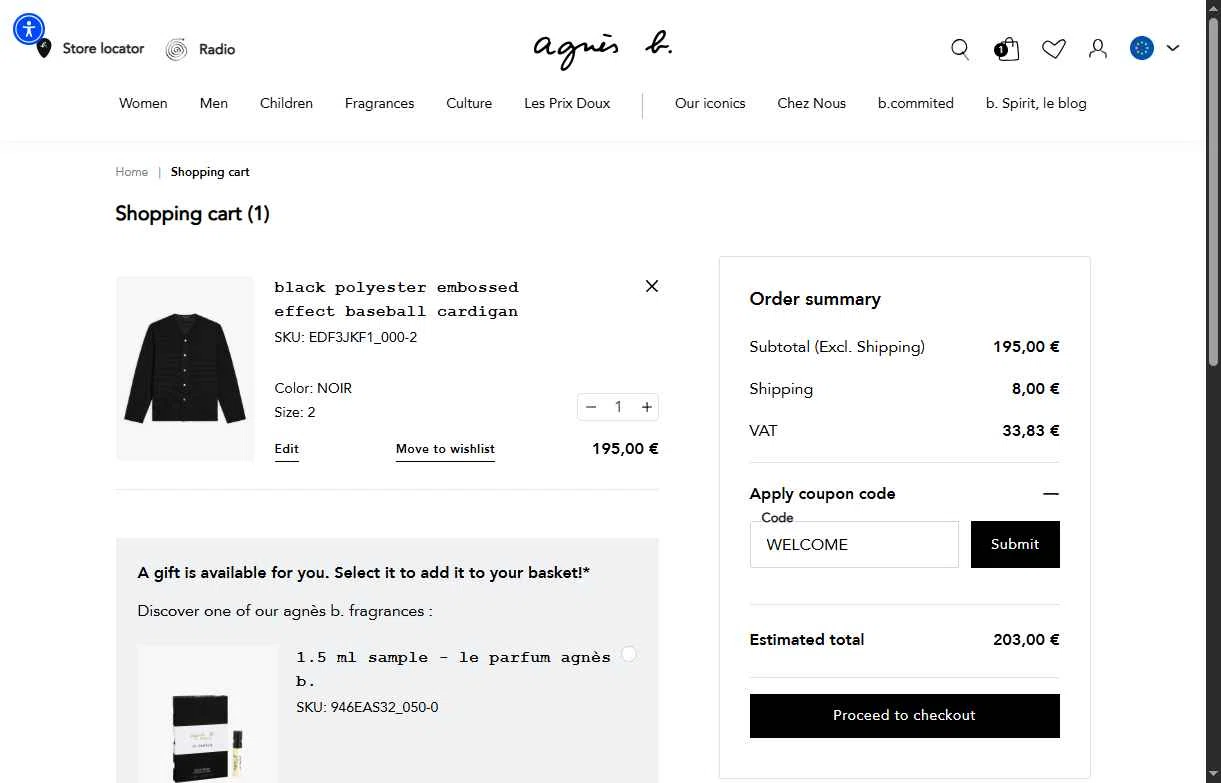Open the Fragrances menu
The width and height of the screenshot is (1221, 783).
click(379, 103)
